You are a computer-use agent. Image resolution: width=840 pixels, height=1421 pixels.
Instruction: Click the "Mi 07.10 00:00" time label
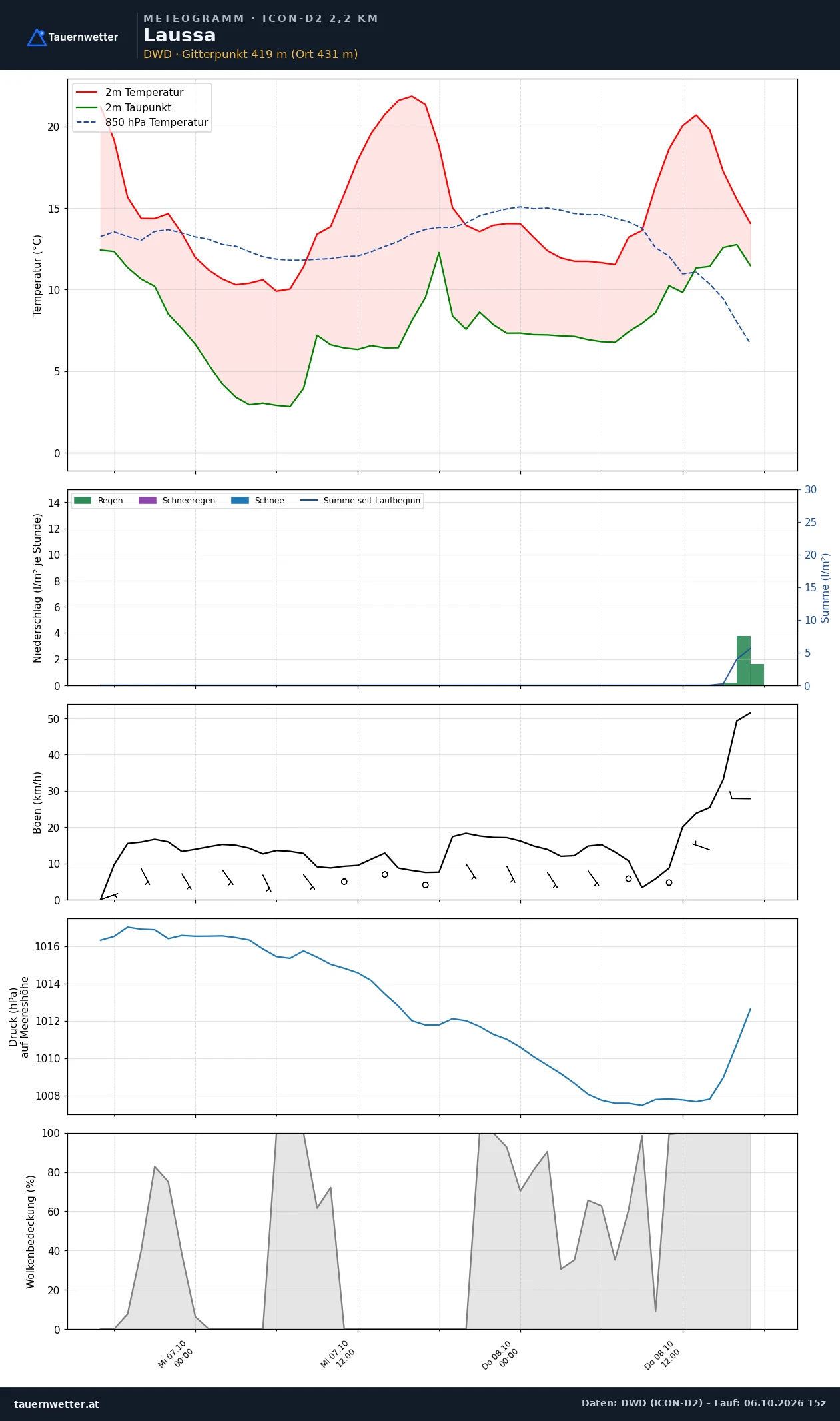click(176, 1354)
